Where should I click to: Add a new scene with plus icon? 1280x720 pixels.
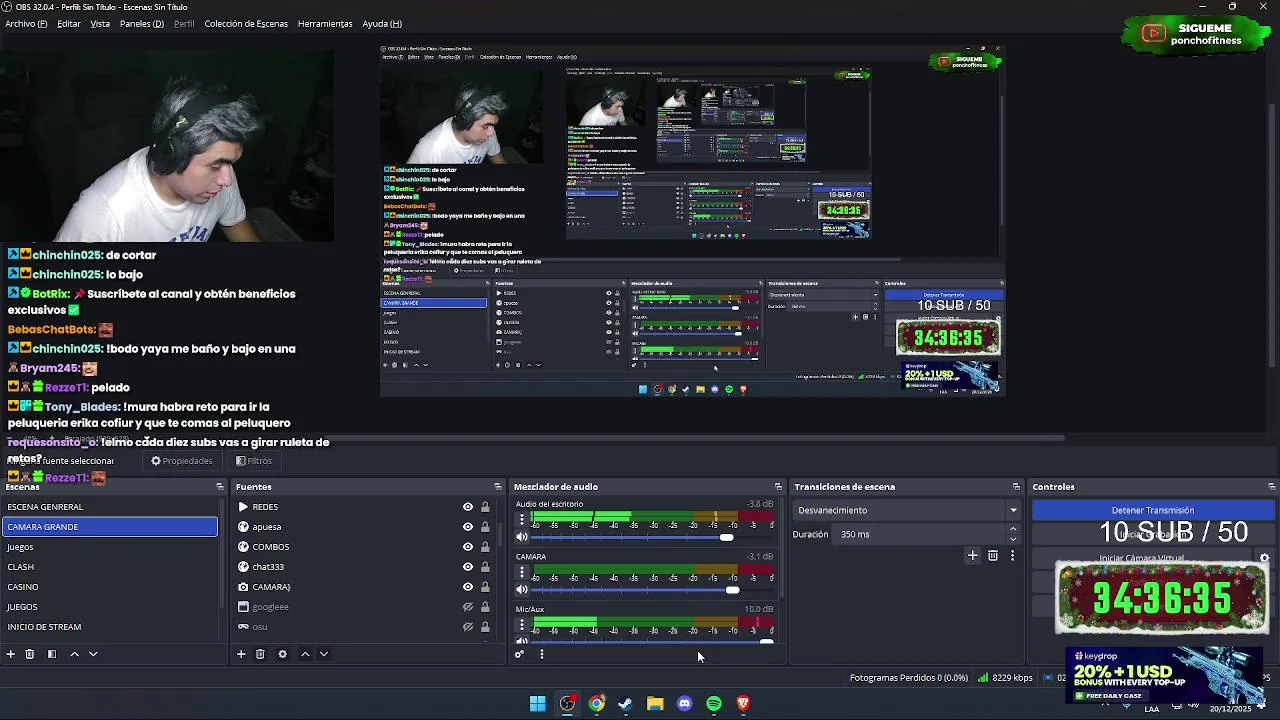pyautogui.click(x=11, y=654)
